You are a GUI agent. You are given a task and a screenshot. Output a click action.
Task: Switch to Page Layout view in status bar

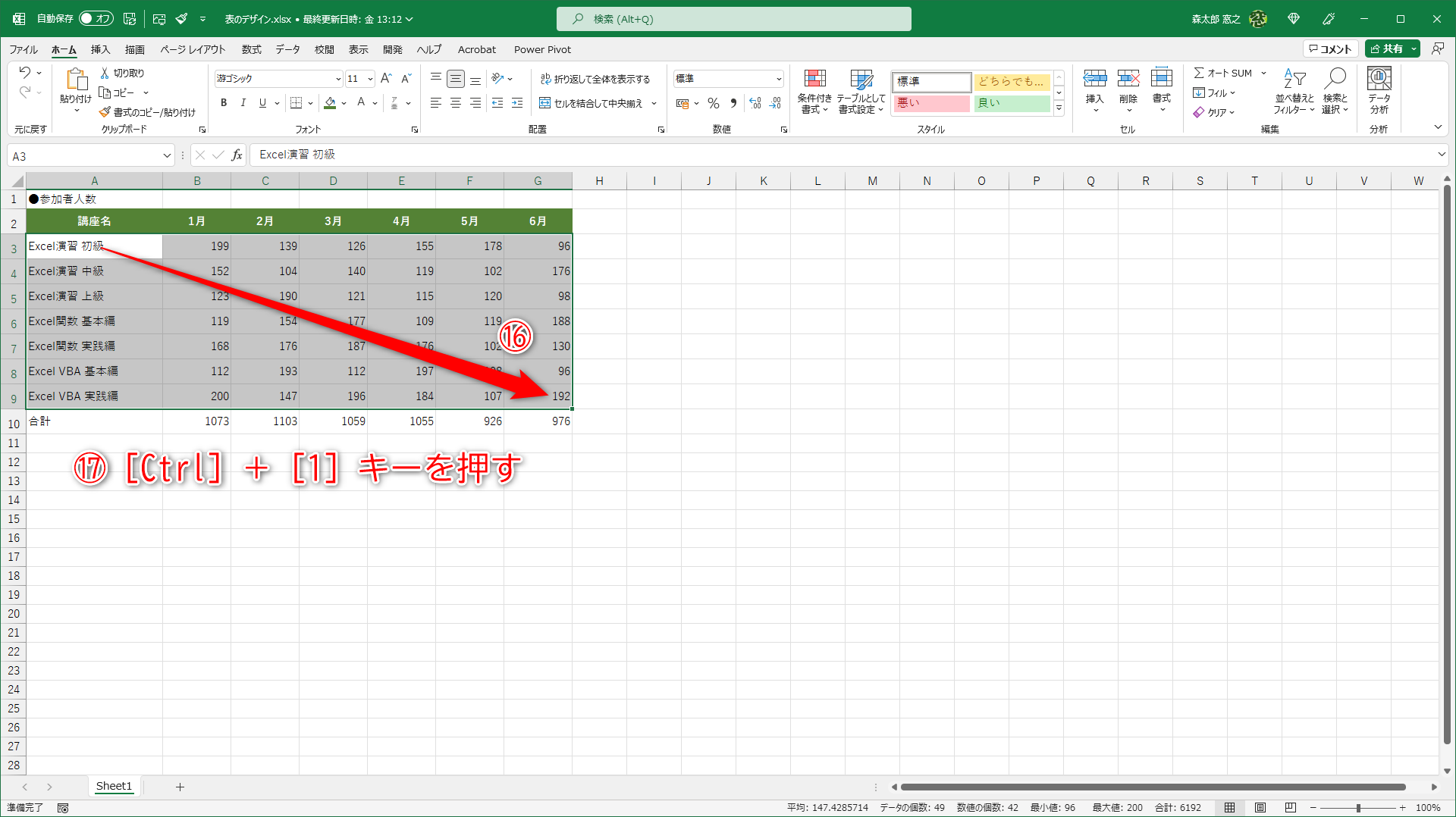click(1260, 808)
